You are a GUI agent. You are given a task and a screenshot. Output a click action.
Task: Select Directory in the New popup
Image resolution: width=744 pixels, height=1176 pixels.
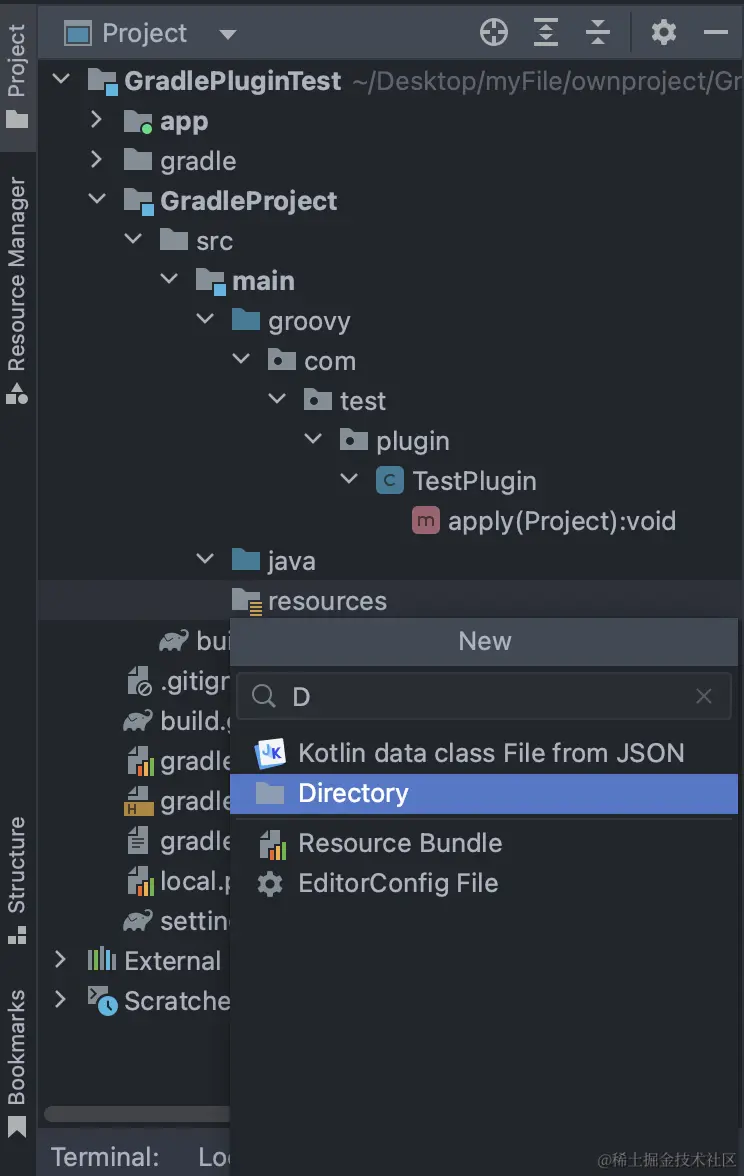coord(353,794)
